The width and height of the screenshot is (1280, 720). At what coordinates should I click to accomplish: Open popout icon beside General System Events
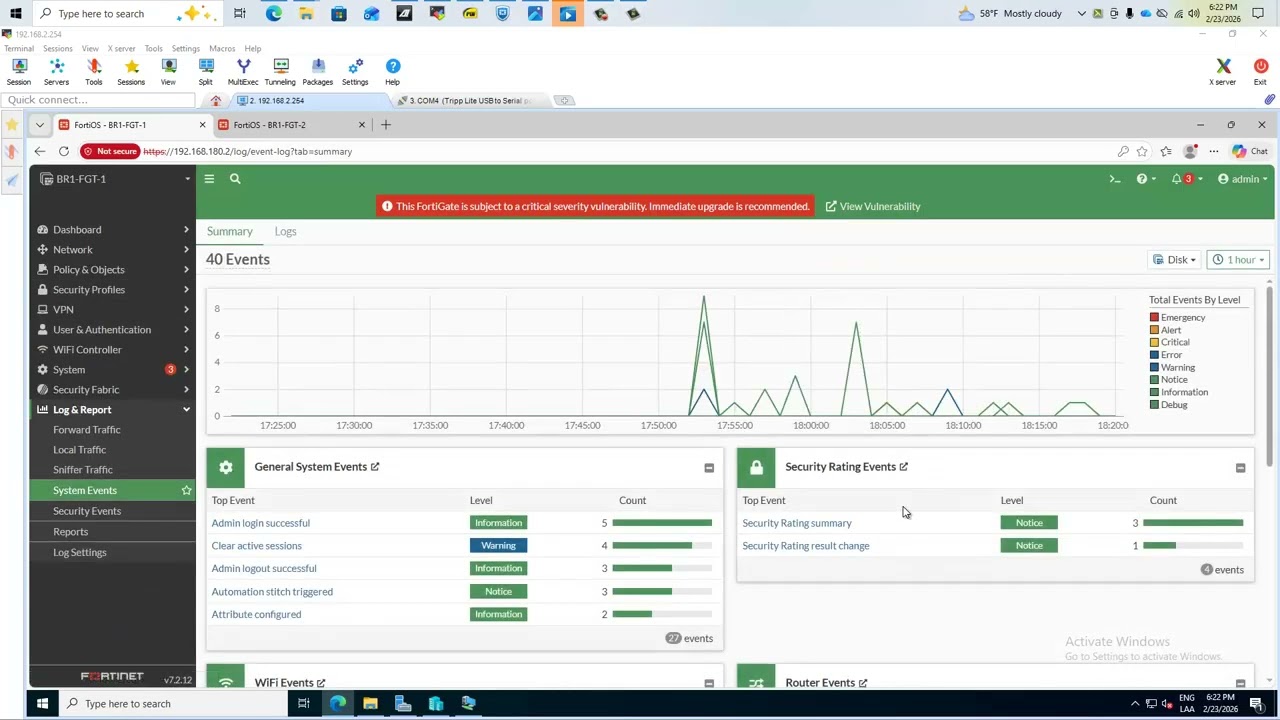tap(375, 467)
